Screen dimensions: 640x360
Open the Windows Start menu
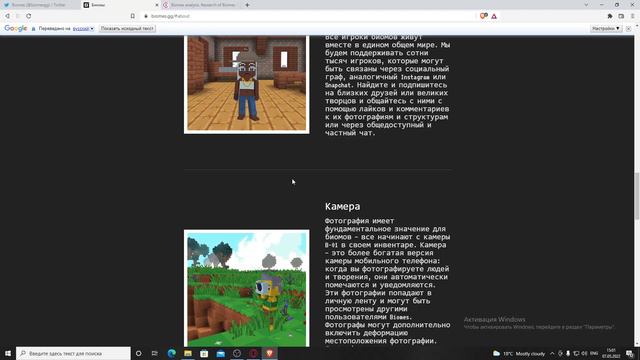(8, 353)
